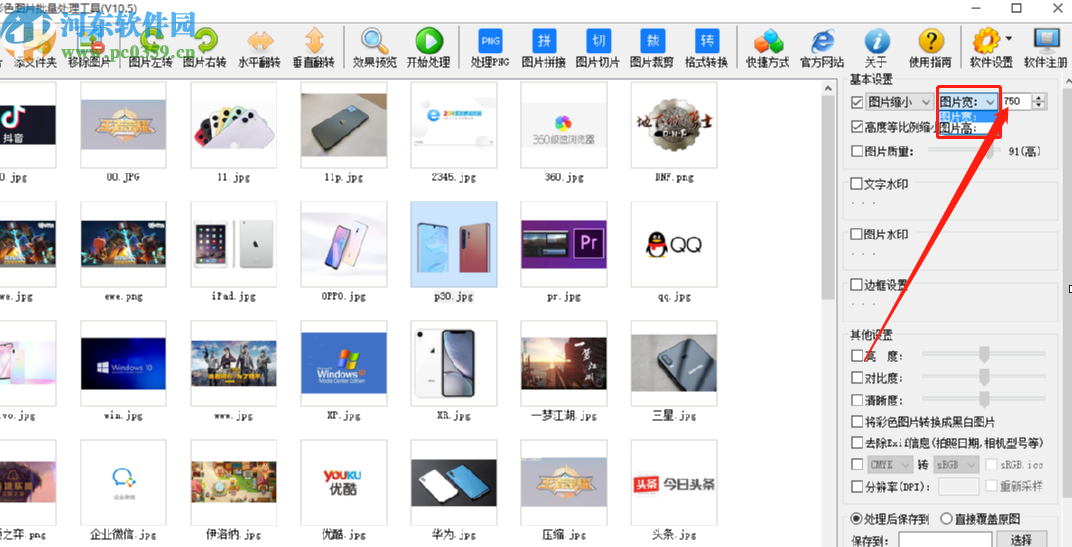Enable the 亮度 brightness checkbox

(x=857, y=356)
